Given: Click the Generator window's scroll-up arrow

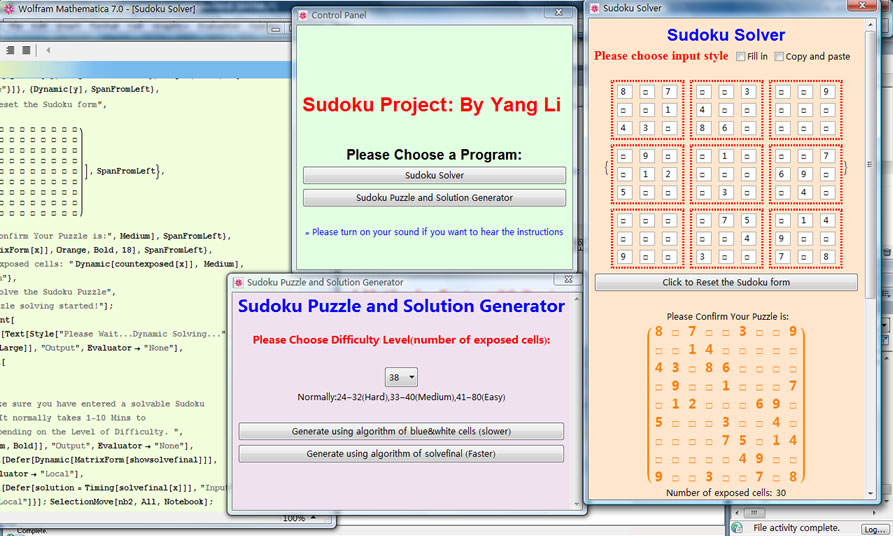Looking at the screenshot, I should pos(576,298).
